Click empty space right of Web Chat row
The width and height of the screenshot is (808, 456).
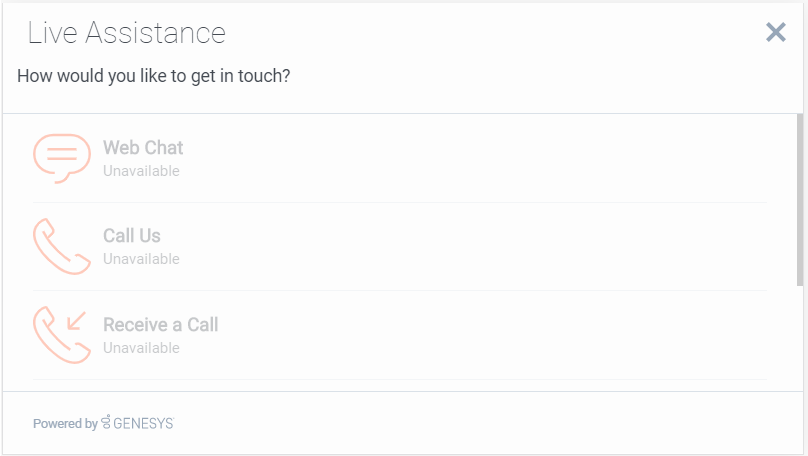coord(500,158)
